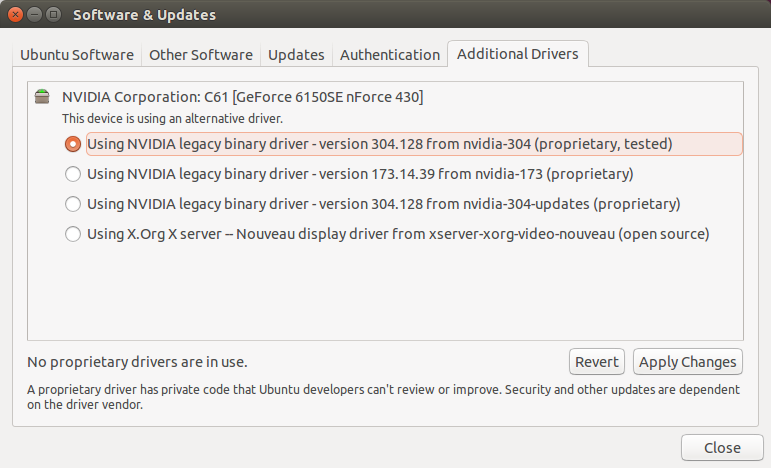Go to the Updates tab
This screenshot has height=468, width=771.
[x=296, y=55]
